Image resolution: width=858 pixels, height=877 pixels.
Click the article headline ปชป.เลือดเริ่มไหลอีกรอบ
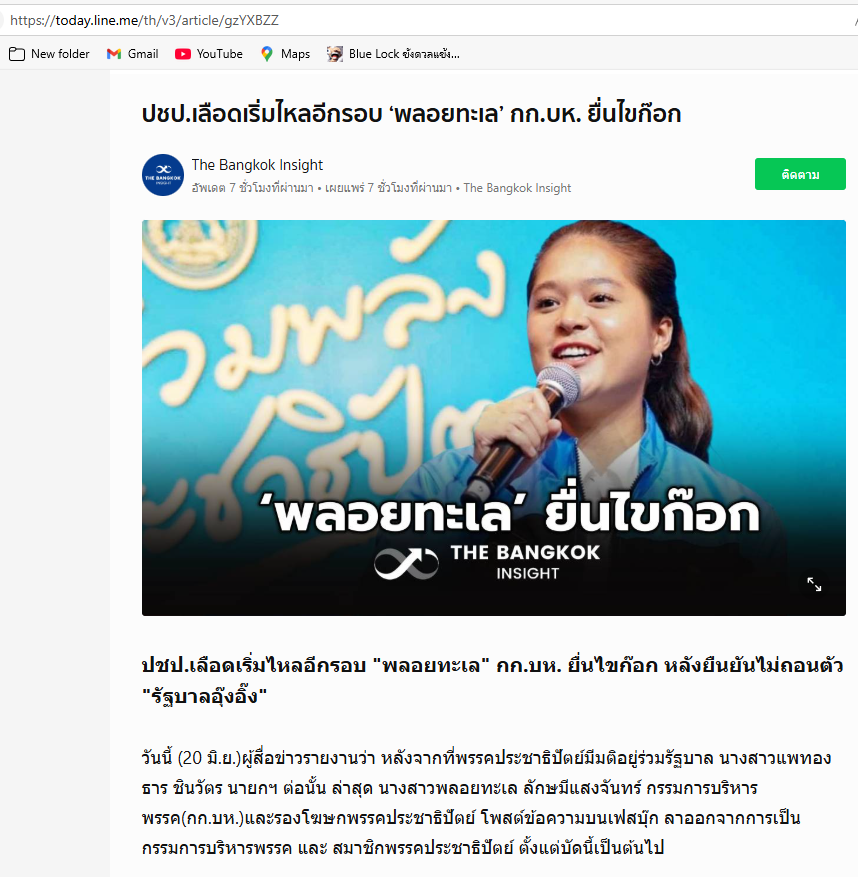[x=411, y=114]
